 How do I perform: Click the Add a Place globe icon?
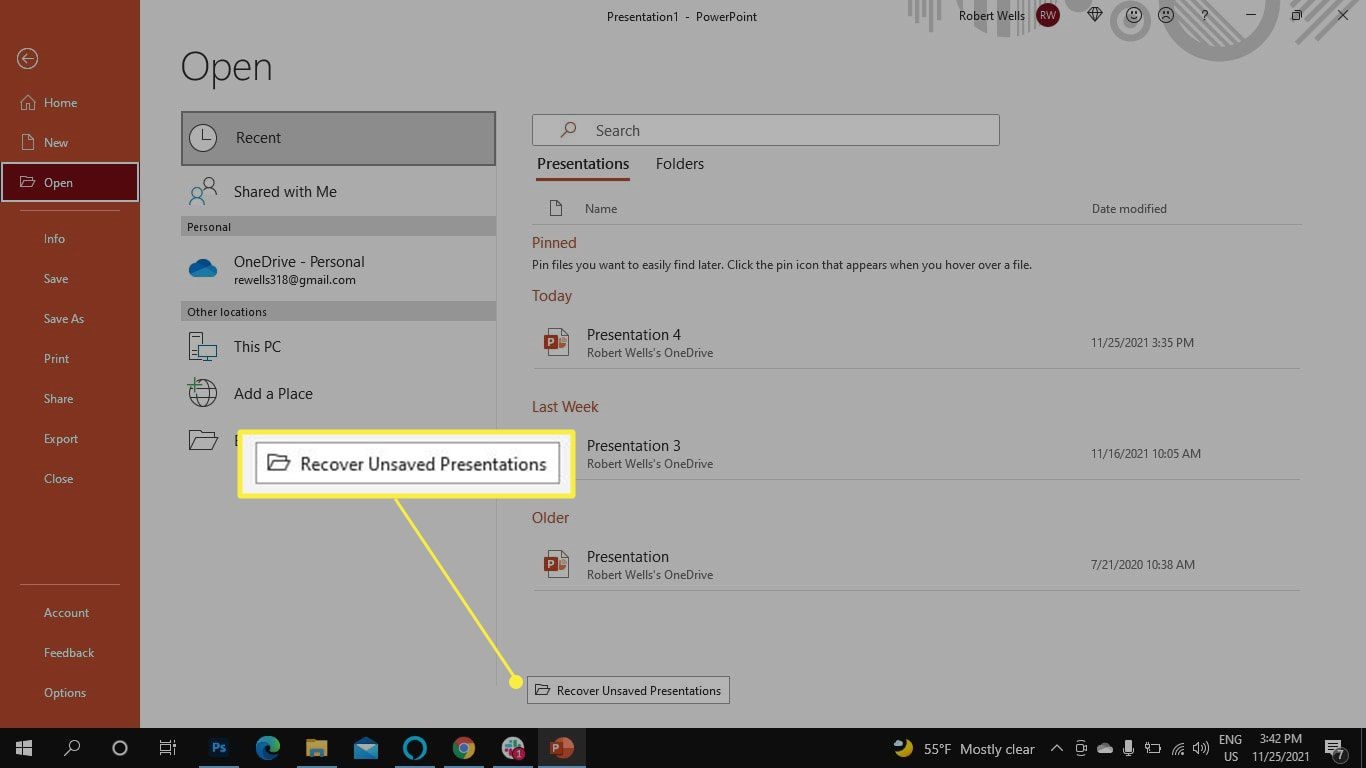tap(202, 393)
